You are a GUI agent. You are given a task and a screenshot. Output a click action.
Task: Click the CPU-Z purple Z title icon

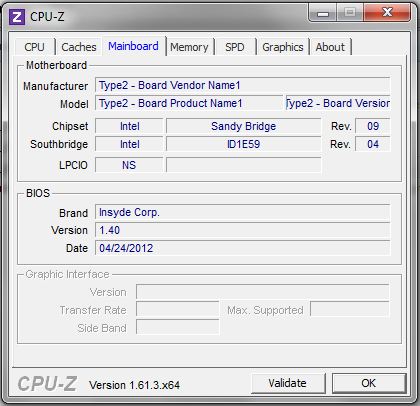(x=17, y=17)
